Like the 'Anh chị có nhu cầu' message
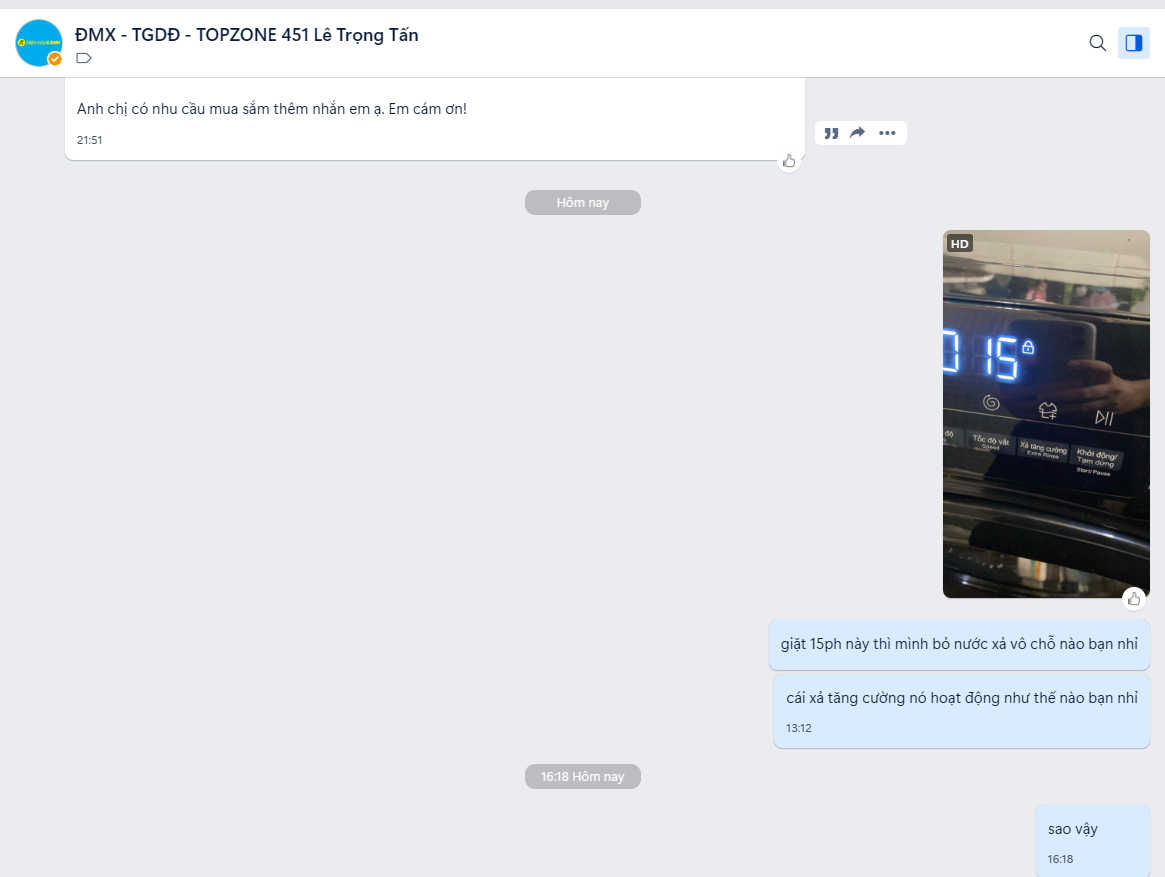 click(x=789, y=161)
